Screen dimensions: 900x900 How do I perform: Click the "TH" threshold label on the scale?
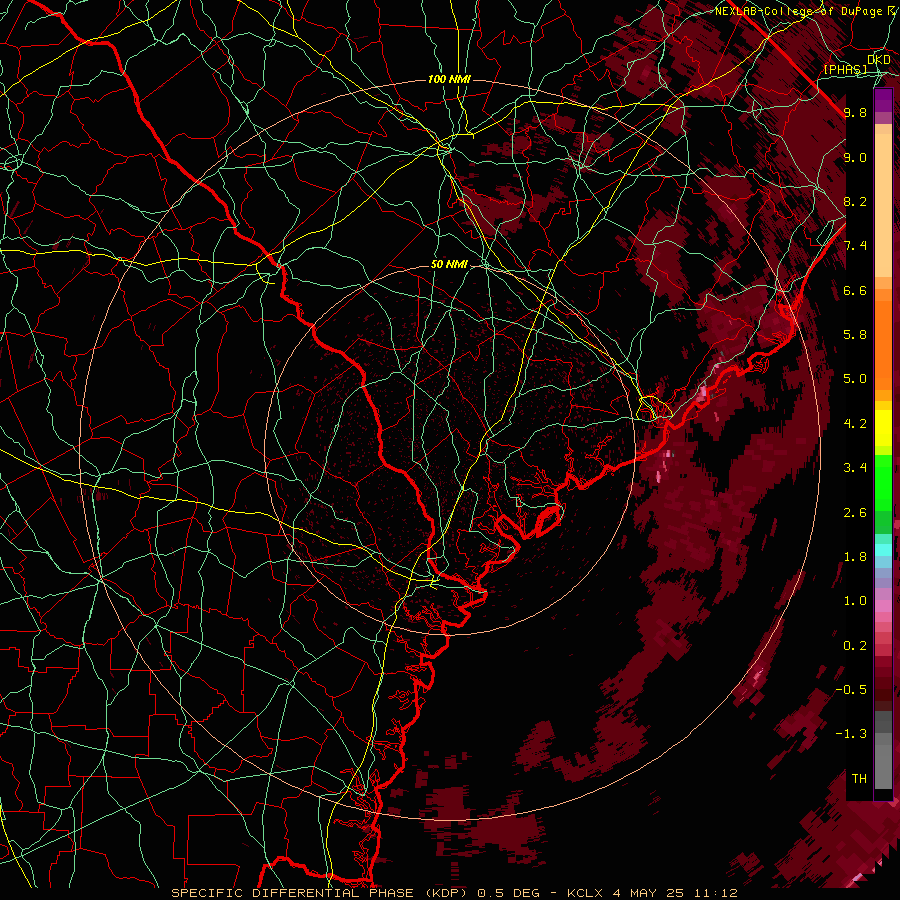click(859, 779)
